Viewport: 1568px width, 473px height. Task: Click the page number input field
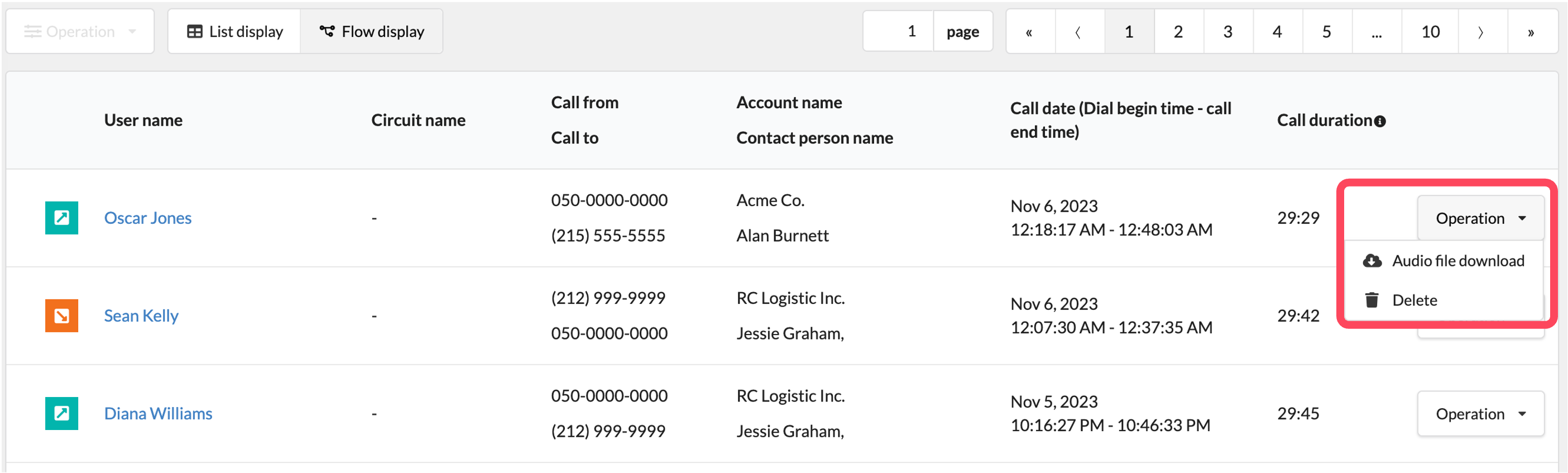pos(899,32)
